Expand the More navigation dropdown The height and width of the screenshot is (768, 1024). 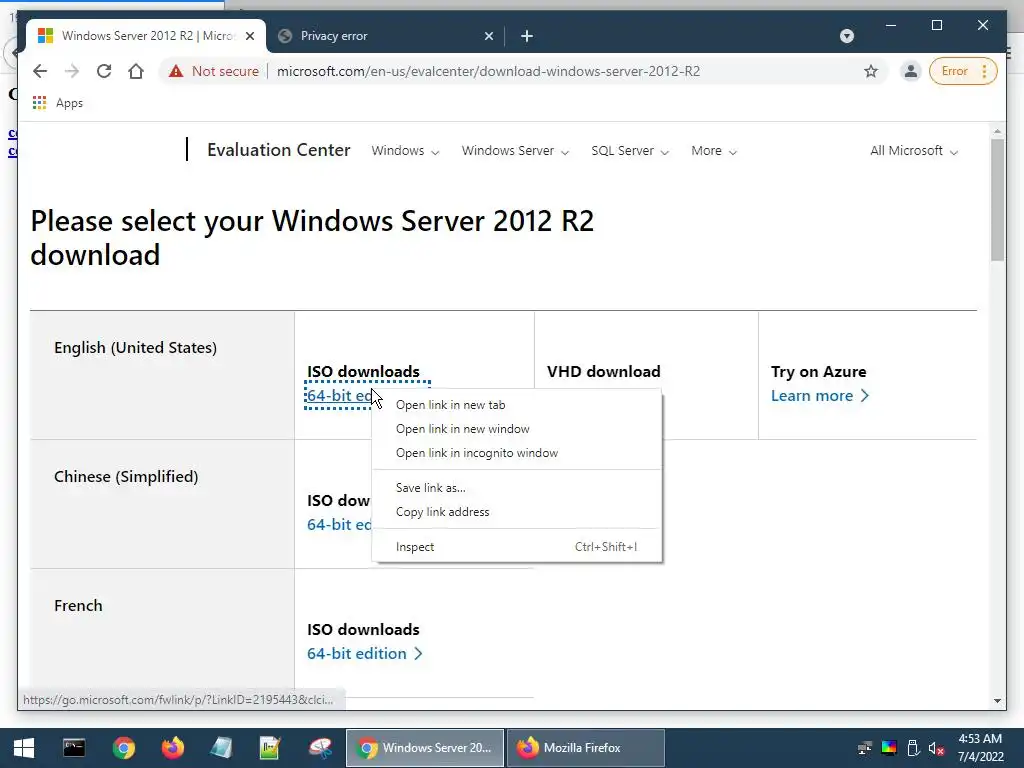click(x=714, y=151)
